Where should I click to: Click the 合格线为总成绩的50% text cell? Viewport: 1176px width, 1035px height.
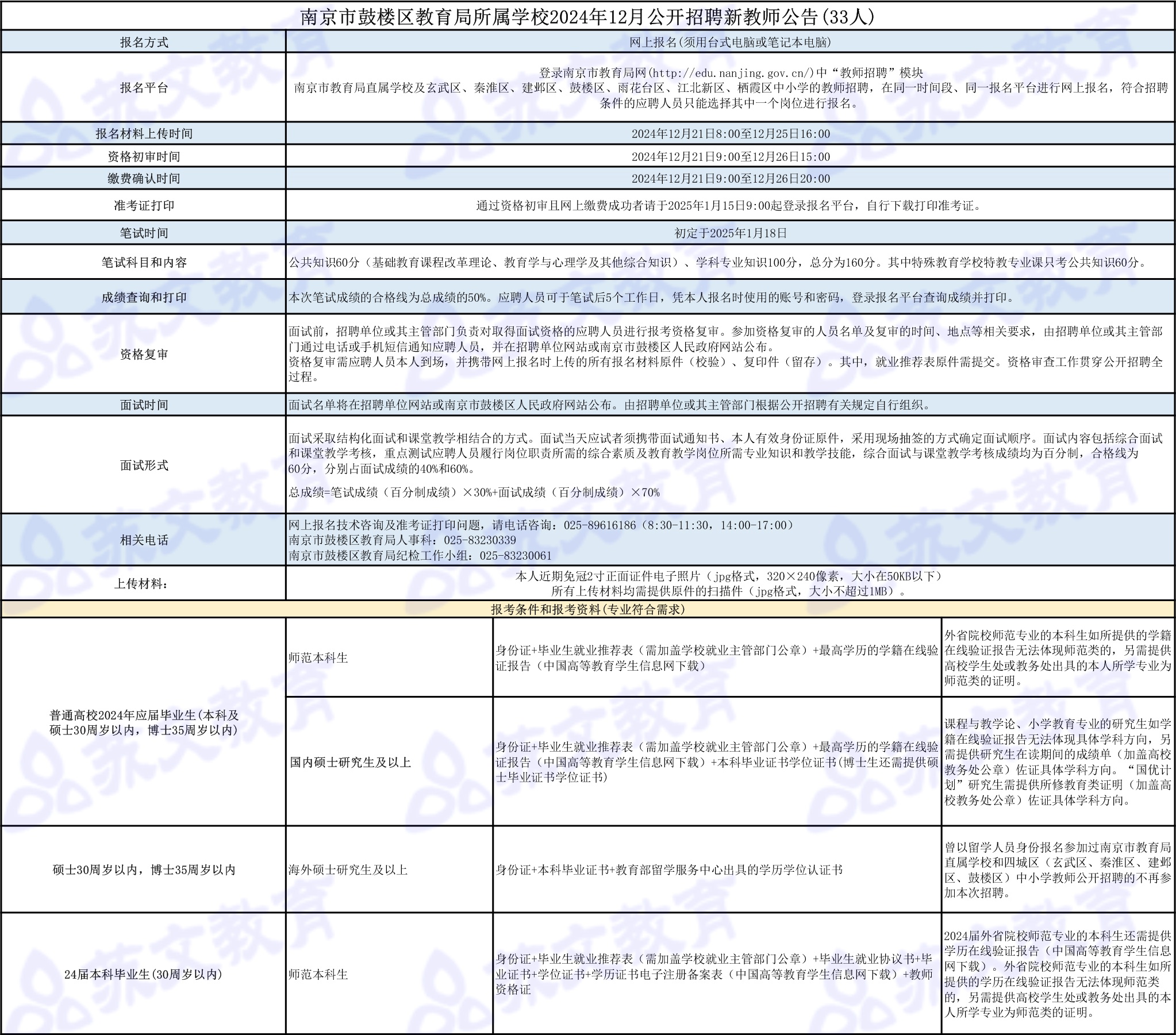coord(730,298)
